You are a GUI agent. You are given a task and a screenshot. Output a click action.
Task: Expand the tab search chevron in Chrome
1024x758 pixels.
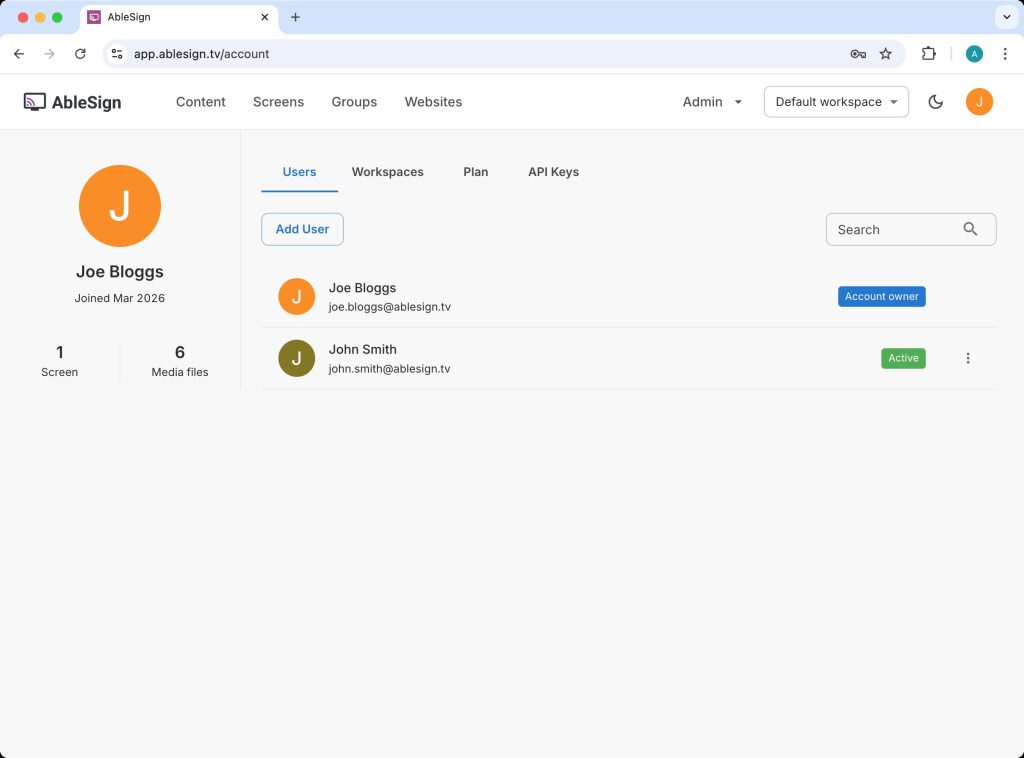coord(1006,17)
